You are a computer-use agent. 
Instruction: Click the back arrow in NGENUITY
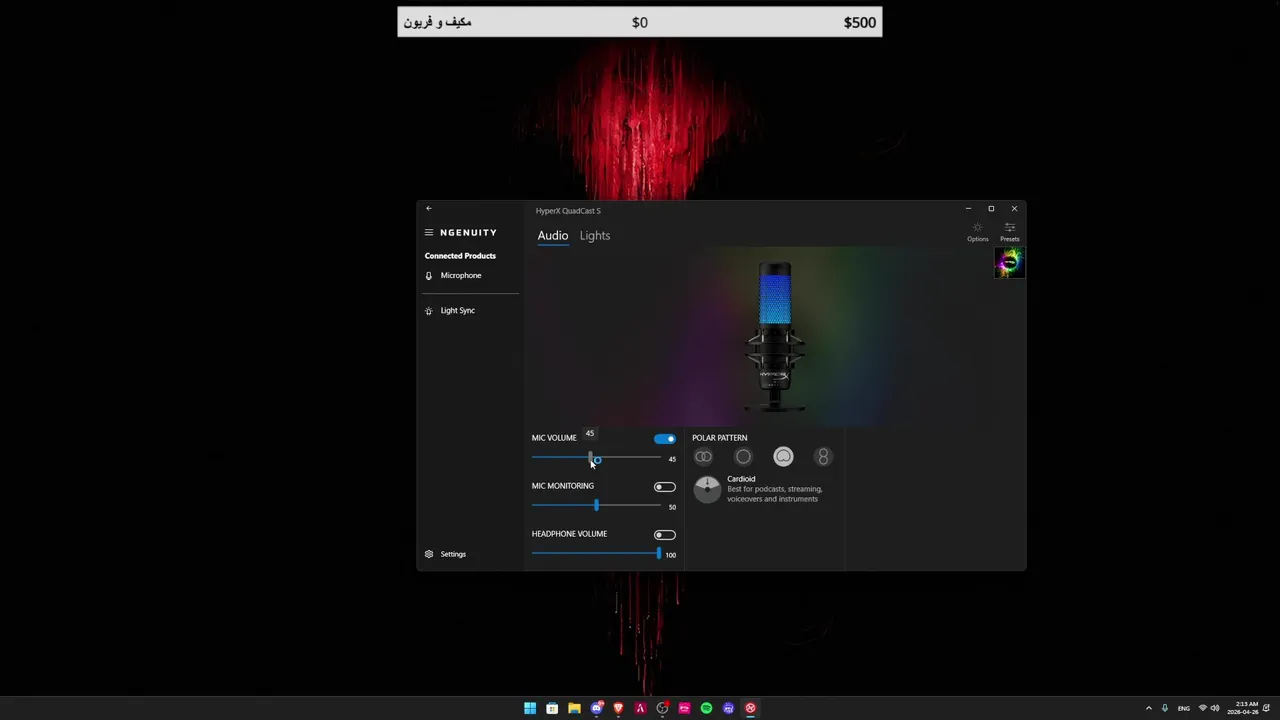click(x=428, y=208)
